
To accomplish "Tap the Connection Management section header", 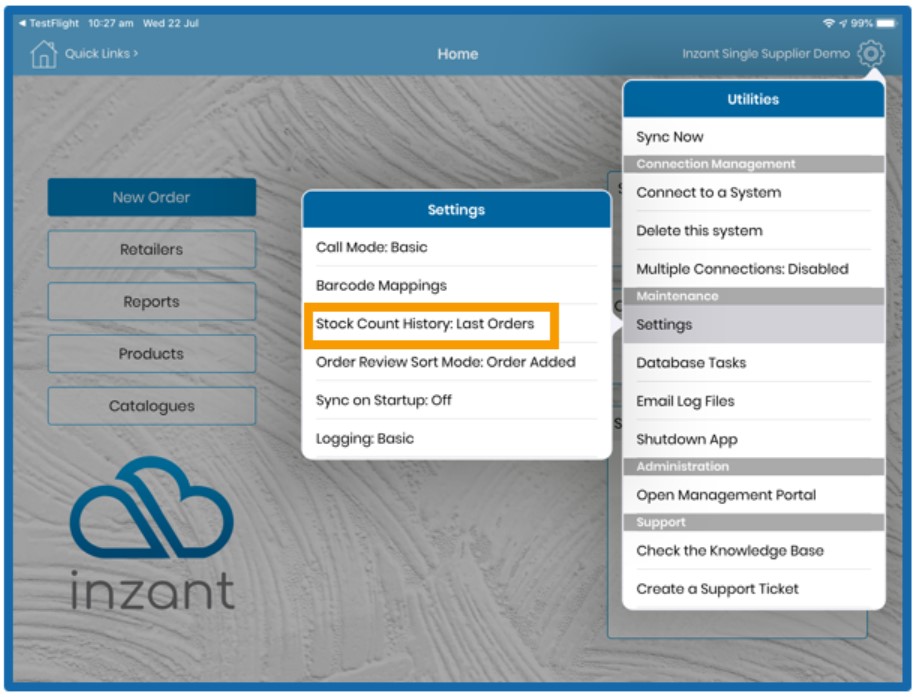I will (754, 164).
